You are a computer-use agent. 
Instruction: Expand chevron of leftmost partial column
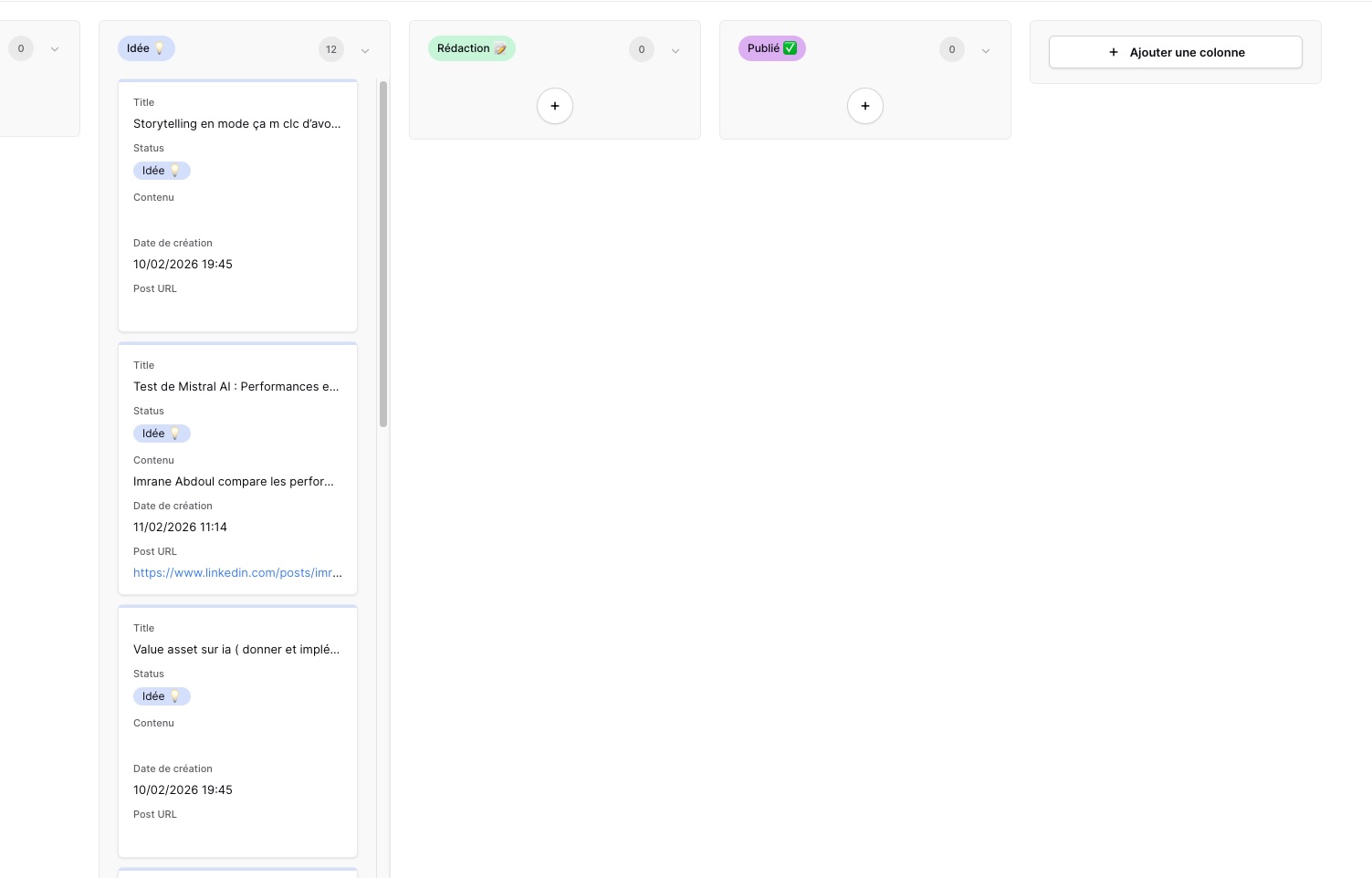pos(55,49)
